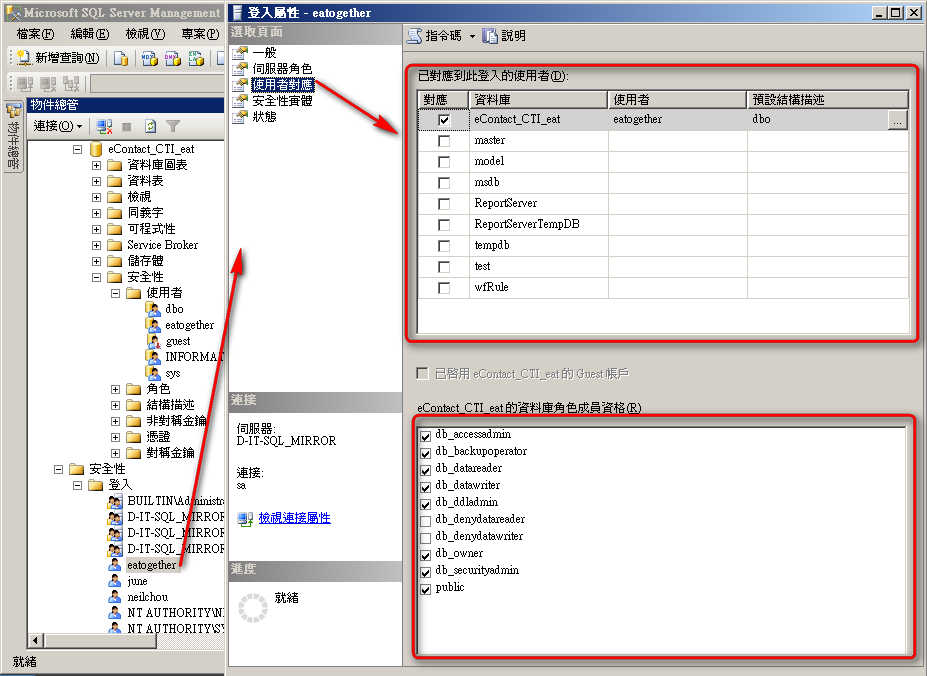Click the database engine query icon

click(x=121, y=58)
